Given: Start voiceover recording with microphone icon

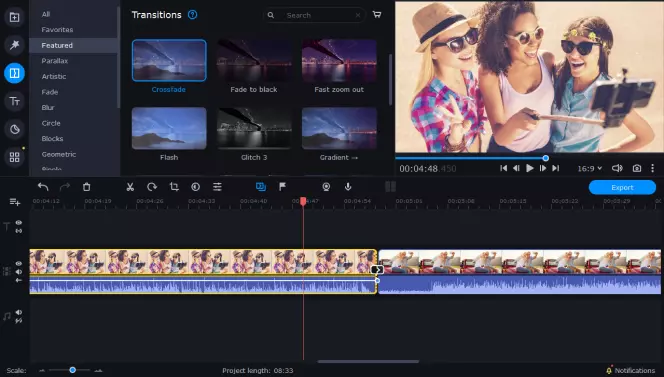Looking at the screenshot, I should coord(348,187).
